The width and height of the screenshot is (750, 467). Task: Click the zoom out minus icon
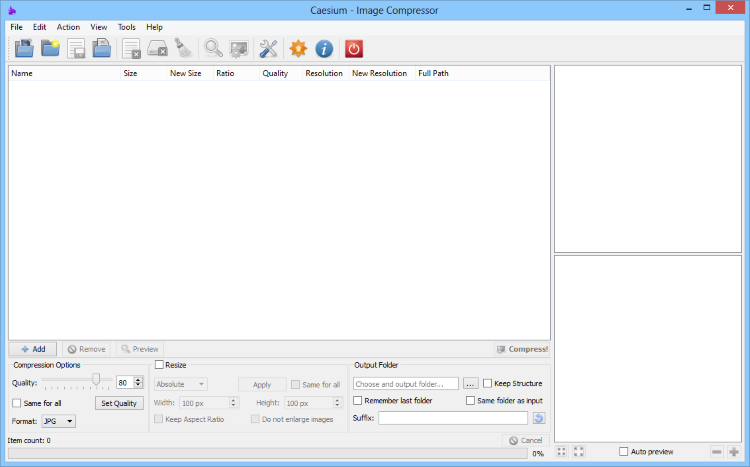[x=717, y=451]
